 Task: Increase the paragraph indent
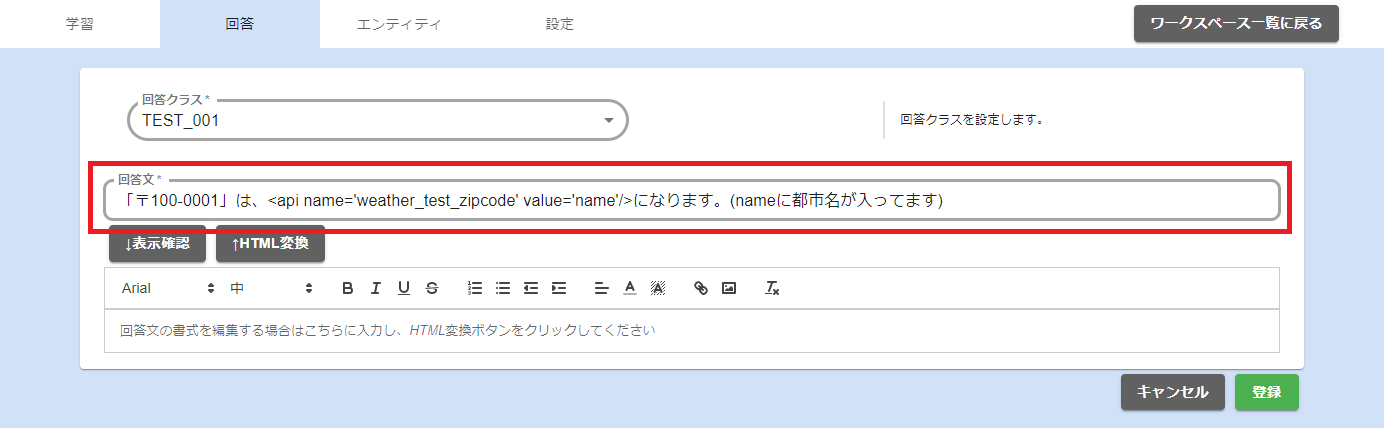pyautogui.click(x=559, y=288)
